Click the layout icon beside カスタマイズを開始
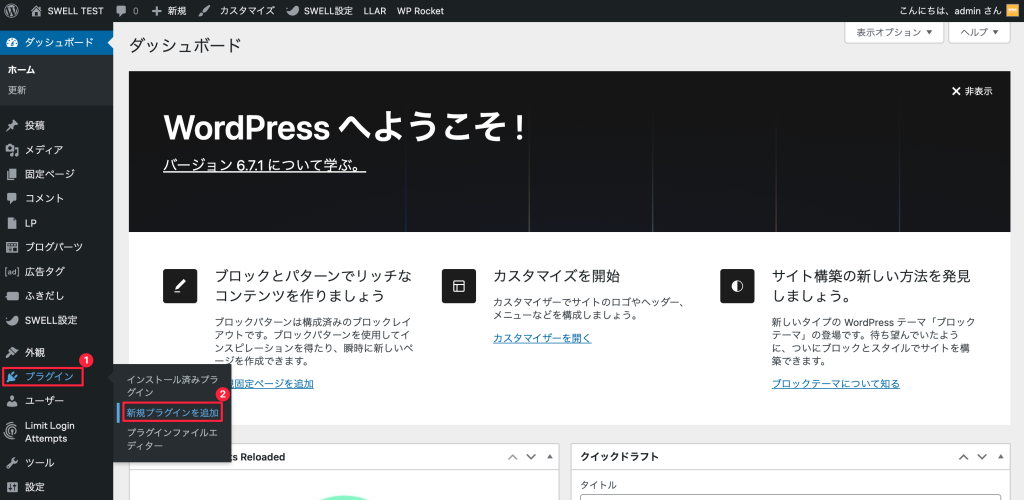The height and width of the screenshot is (500, 1024). click(x=459, y=286)
